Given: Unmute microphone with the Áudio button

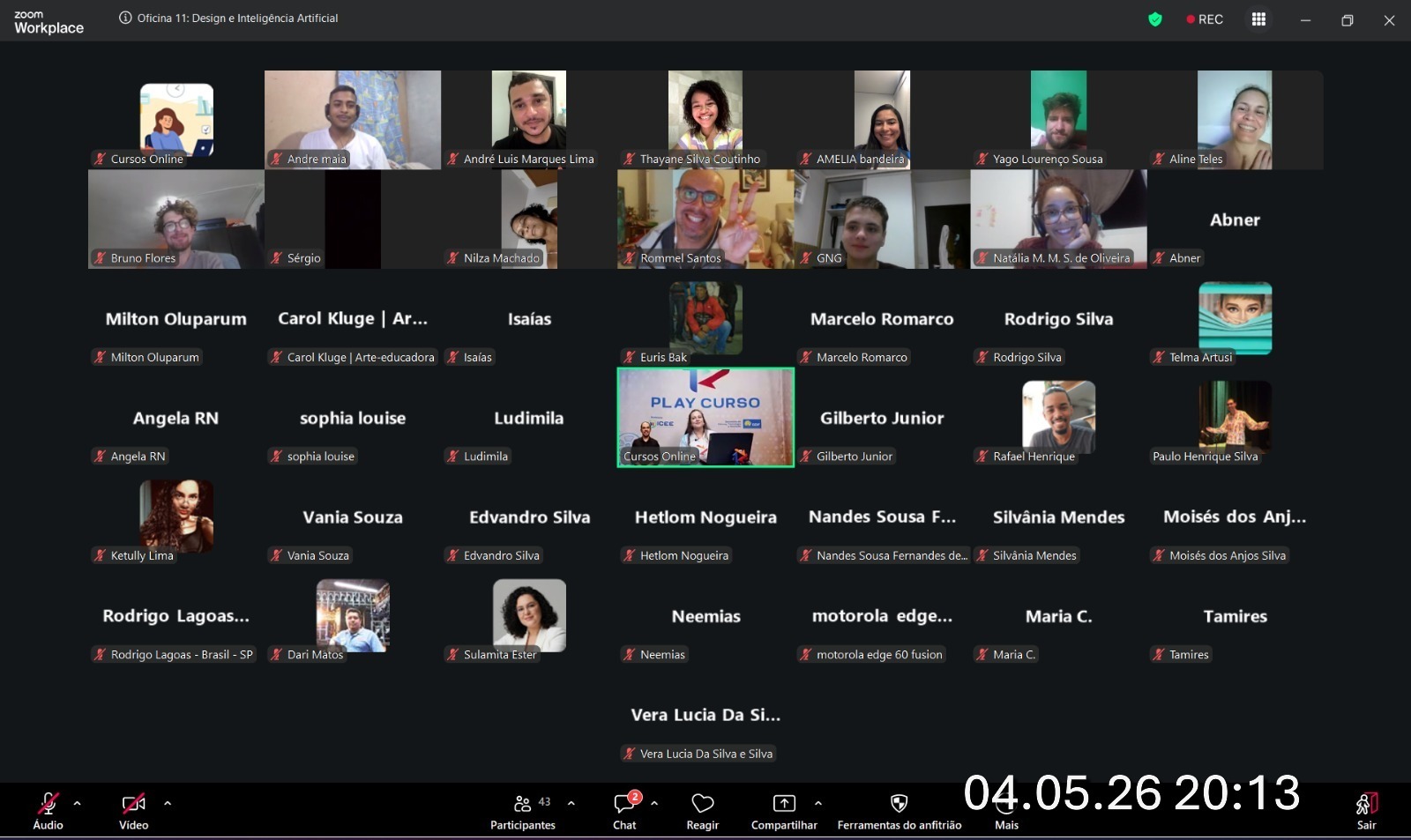Looking at the screenshot, I should [x=49, y=804].
